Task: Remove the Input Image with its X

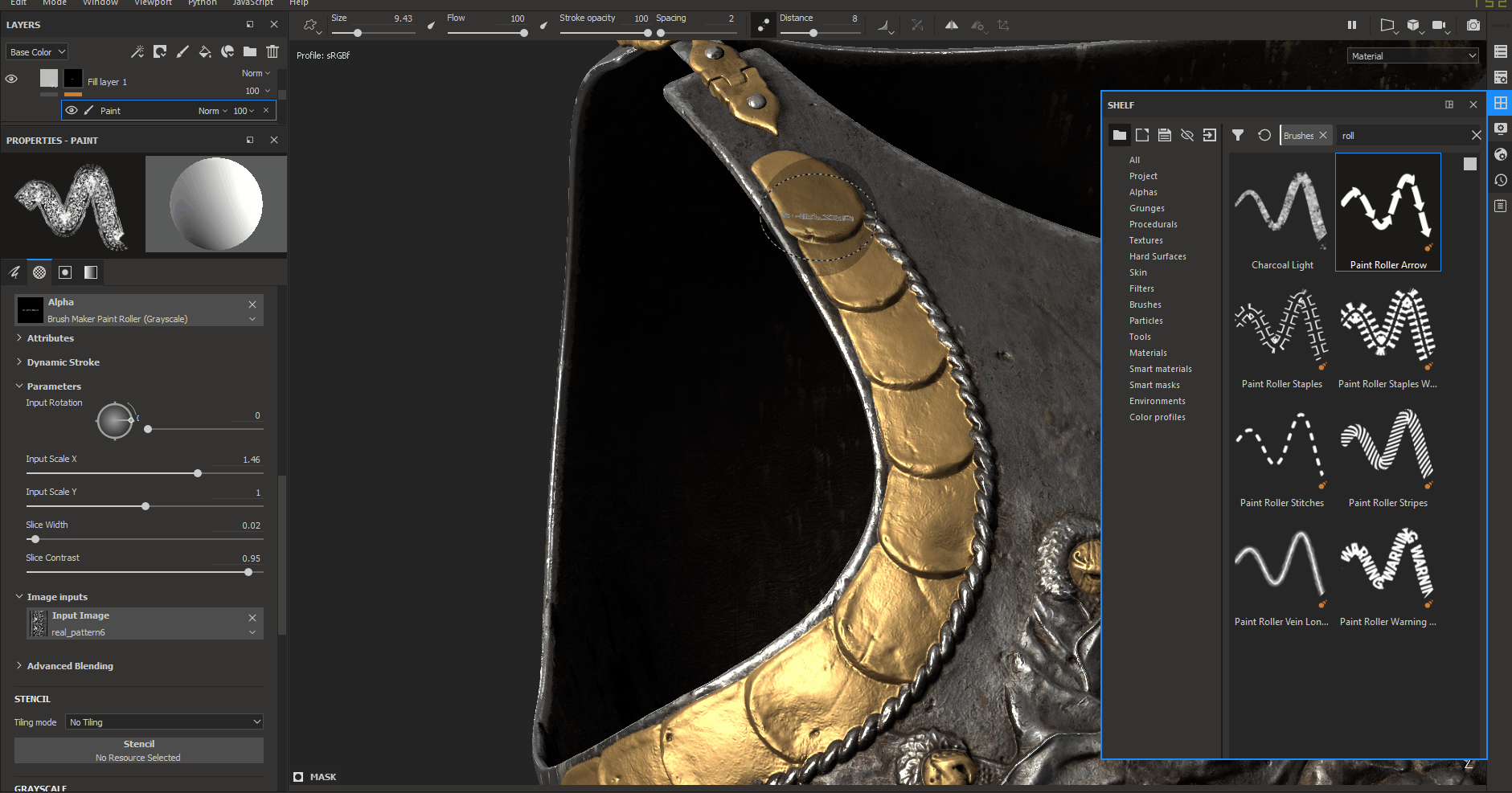Action: [x=252, y=617]
